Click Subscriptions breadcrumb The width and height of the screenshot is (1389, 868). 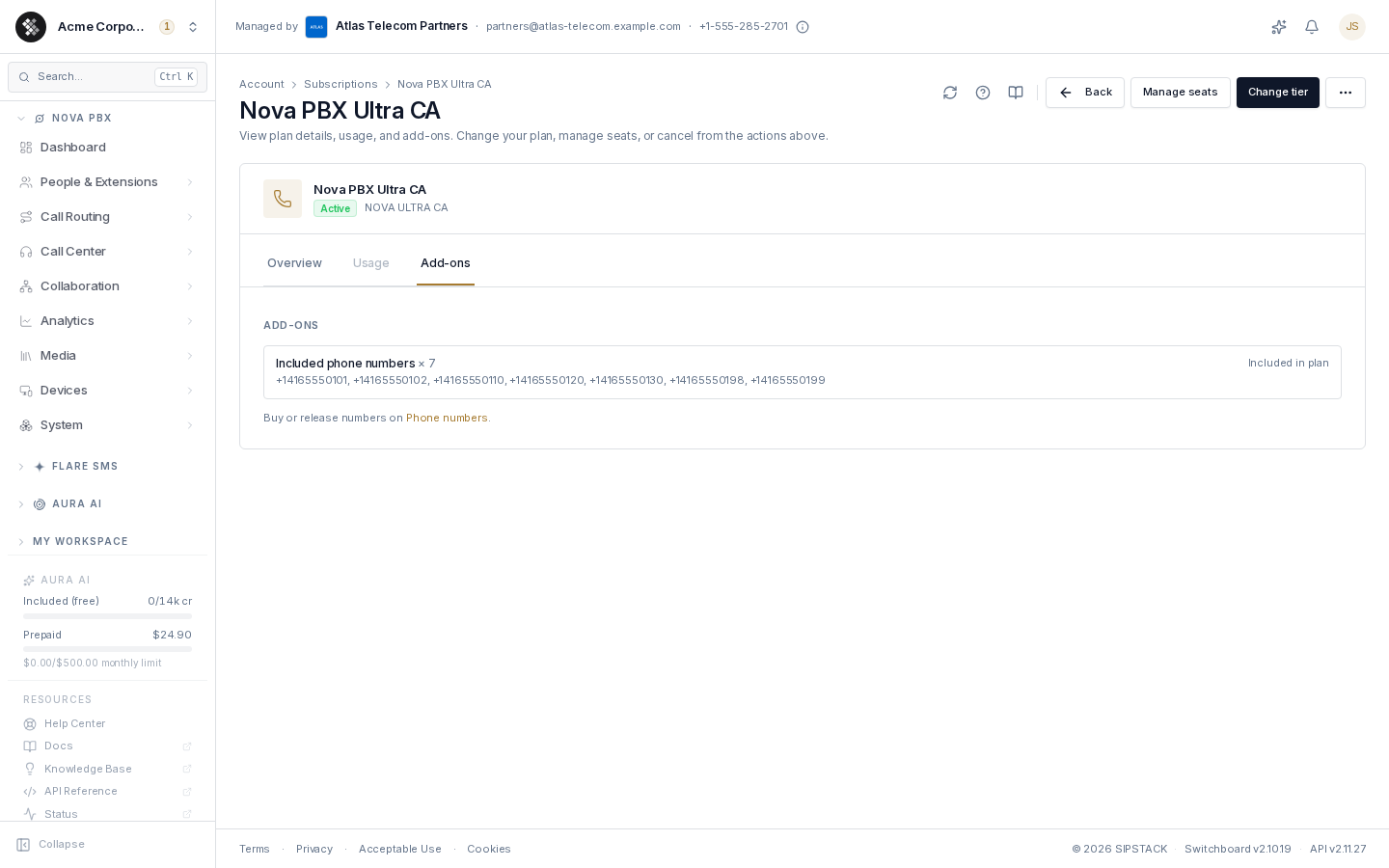pyautogui.click(x=340, y=85)
